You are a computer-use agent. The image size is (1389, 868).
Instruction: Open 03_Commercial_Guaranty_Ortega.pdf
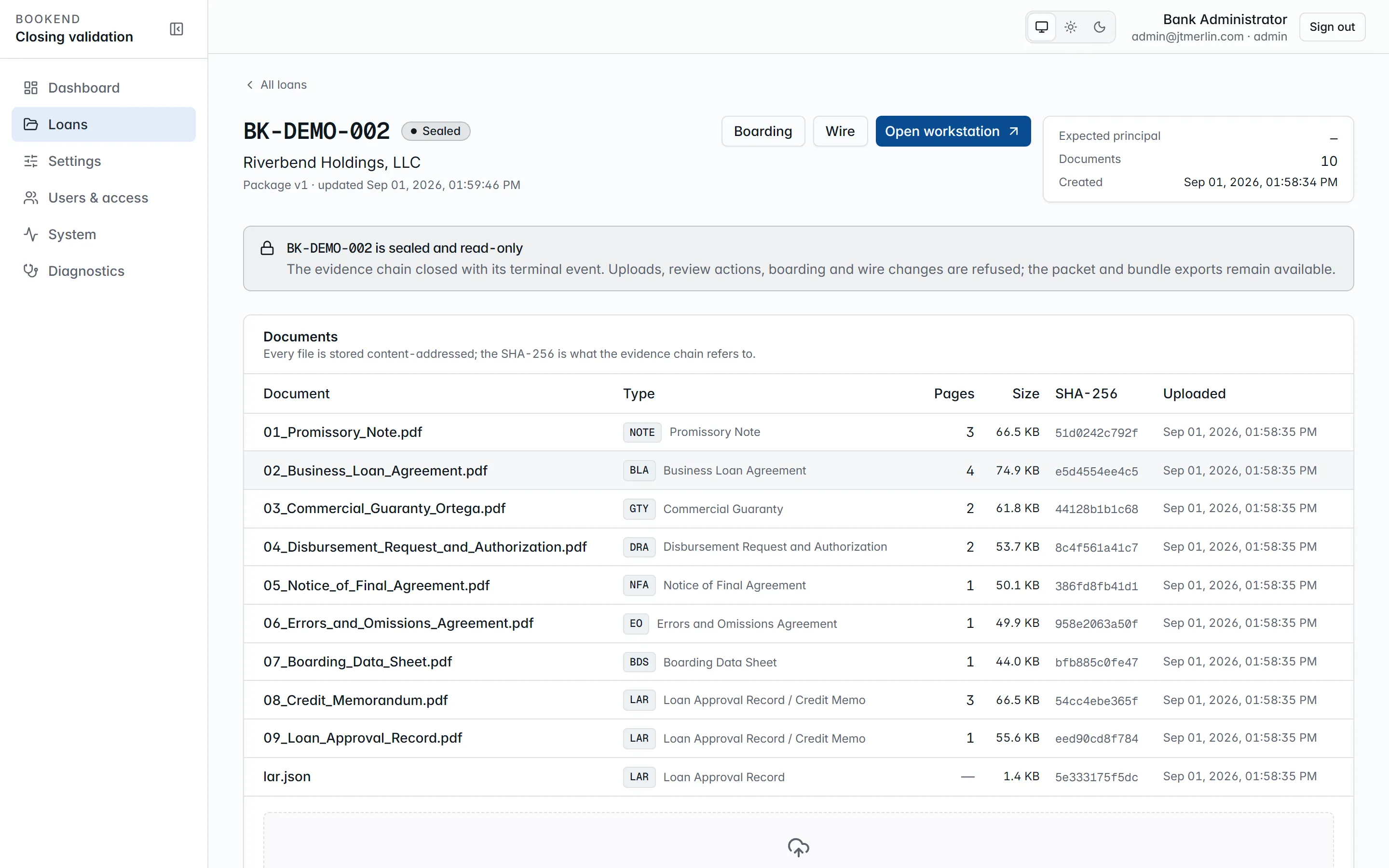coord(384,509)
